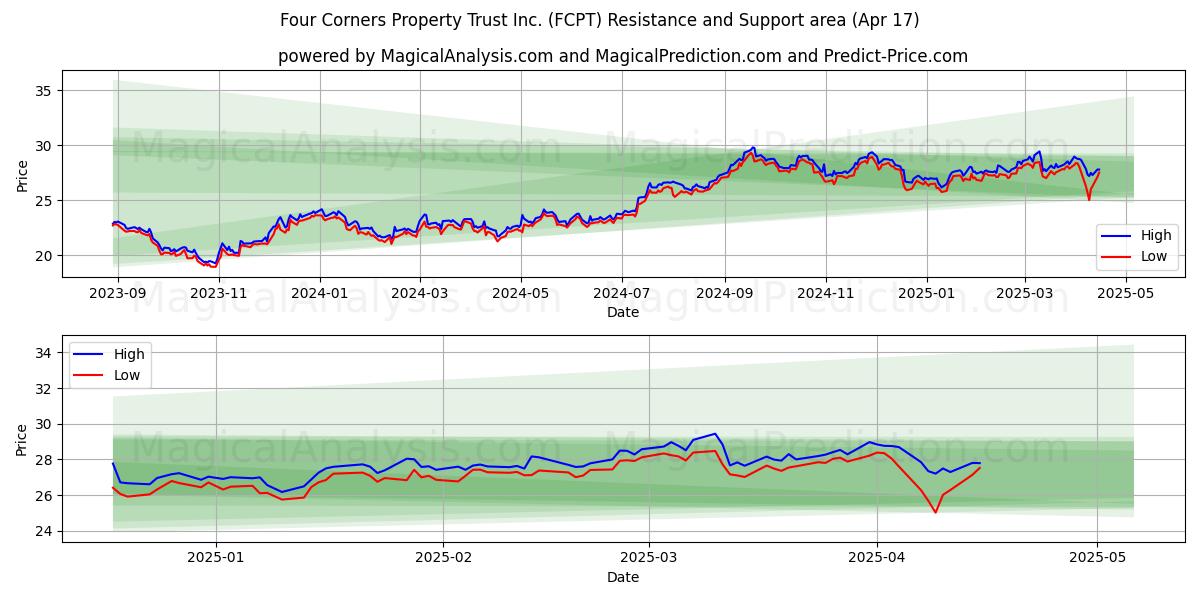
Task: Click the 'powered by MagicalAnalysis.com' subtitle
Action: click(623, 56)
